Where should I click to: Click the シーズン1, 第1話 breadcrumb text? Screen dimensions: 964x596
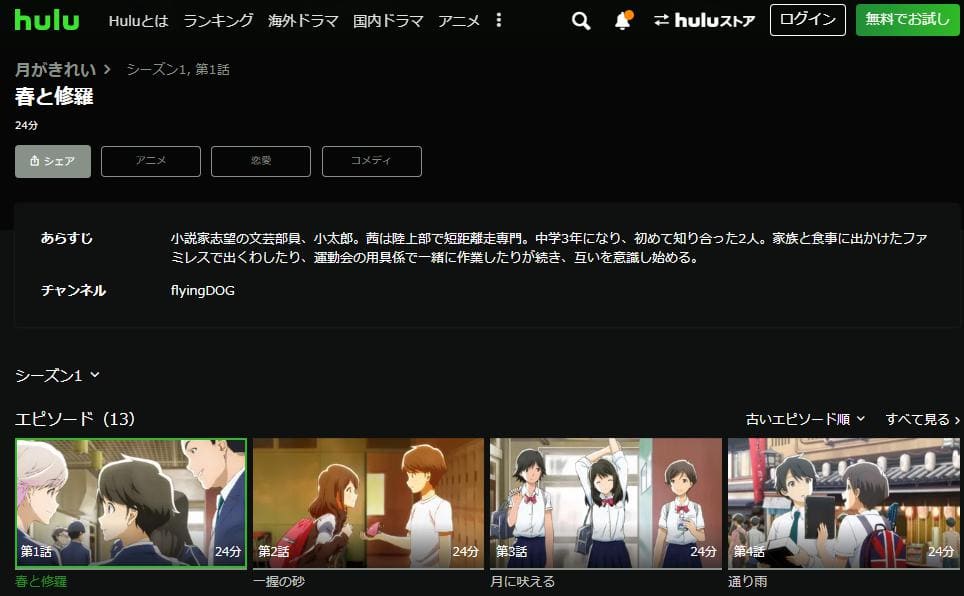[x=178, y=70]
